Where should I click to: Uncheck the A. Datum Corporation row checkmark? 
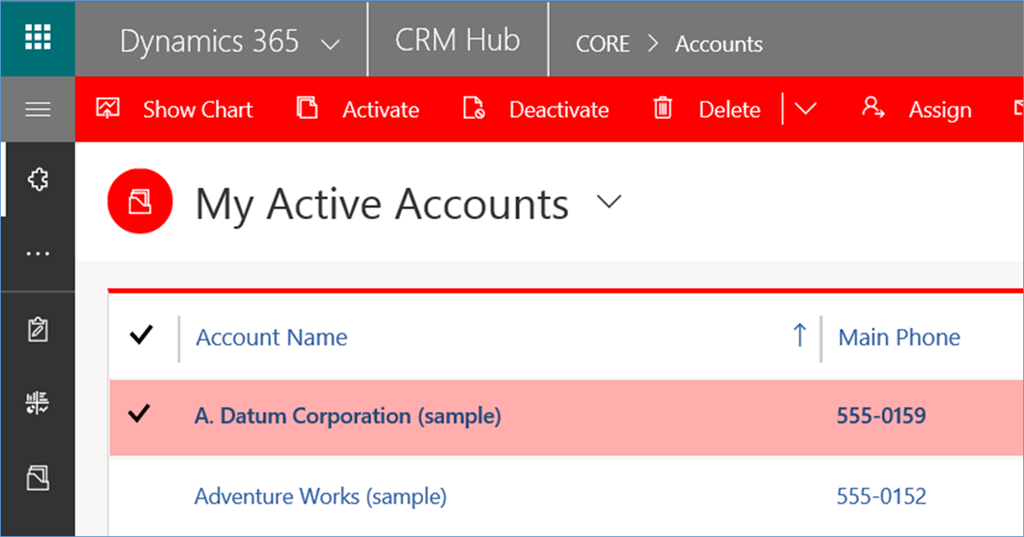coord(139,414)
